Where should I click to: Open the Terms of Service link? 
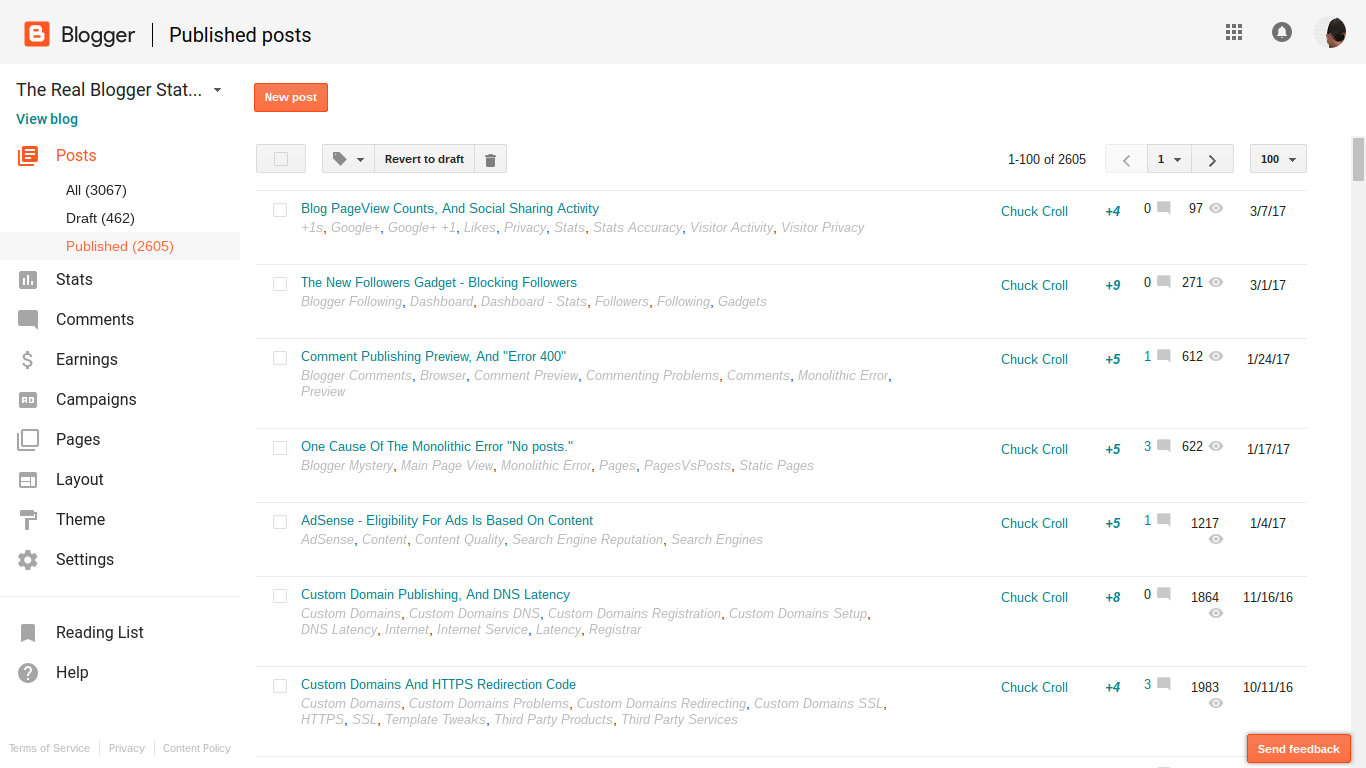click(x=49, y=748)
